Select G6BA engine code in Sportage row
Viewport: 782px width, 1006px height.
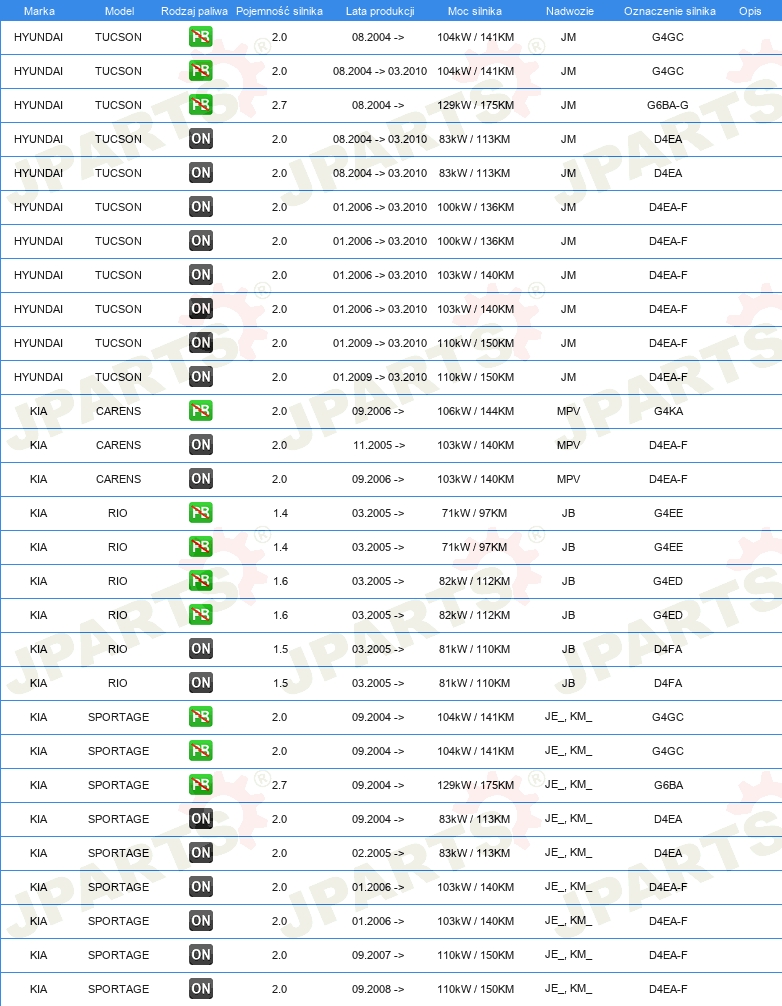(668, 785)
